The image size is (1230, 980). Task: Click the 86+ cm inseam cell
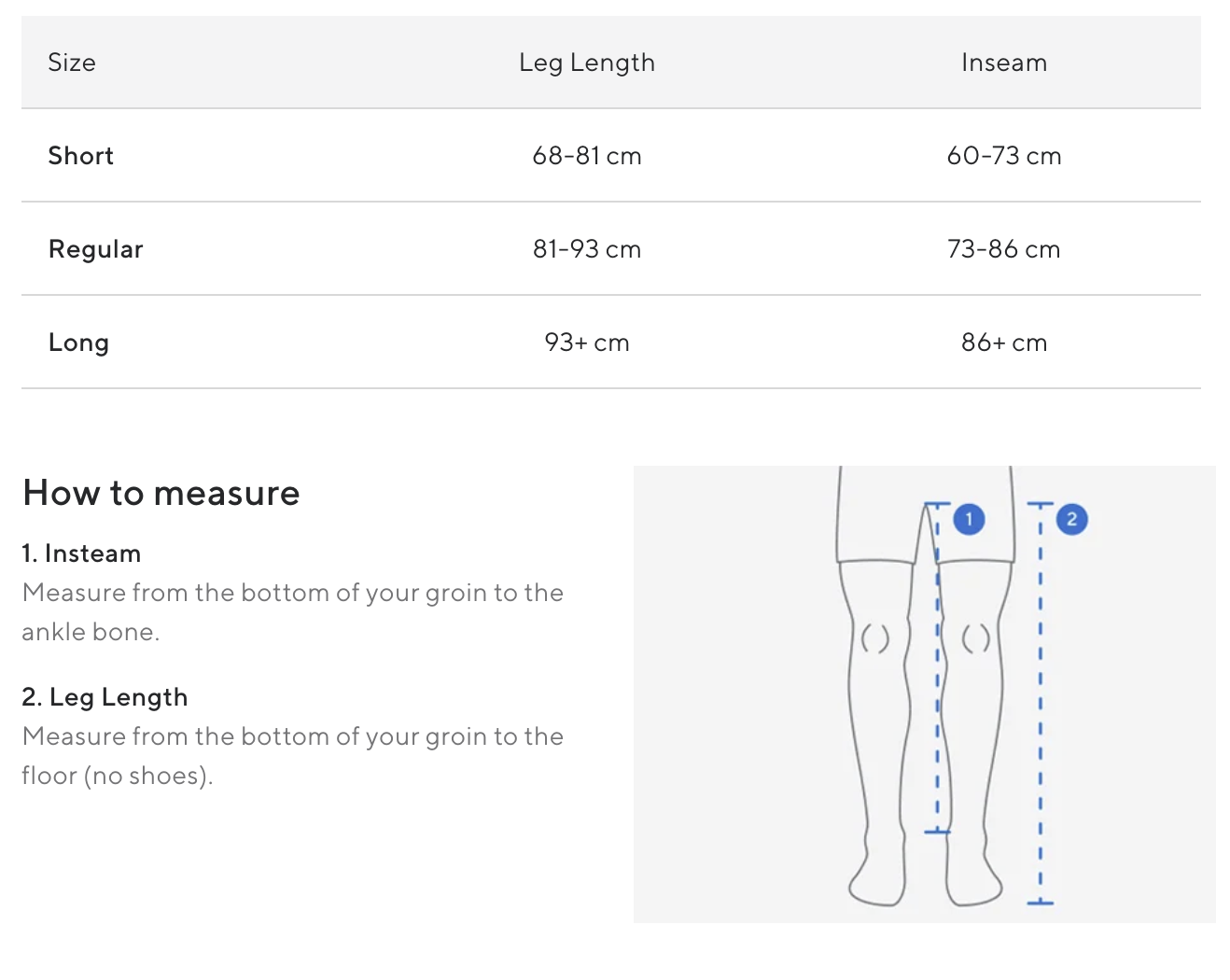coord(1004,343)
